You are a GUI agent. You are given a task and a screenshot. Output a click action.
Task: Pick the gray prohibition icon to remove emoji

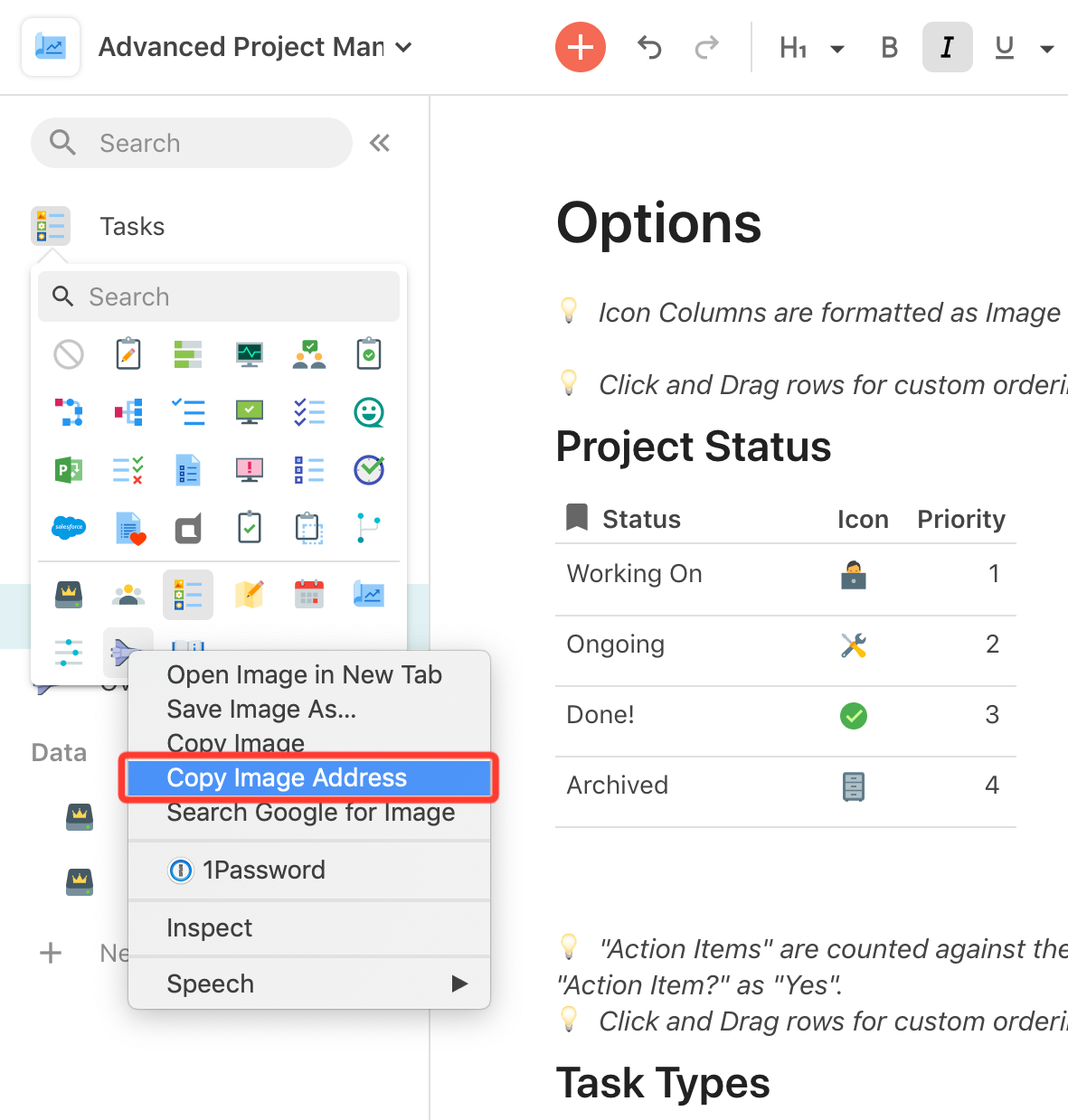(x=69, y=354)
